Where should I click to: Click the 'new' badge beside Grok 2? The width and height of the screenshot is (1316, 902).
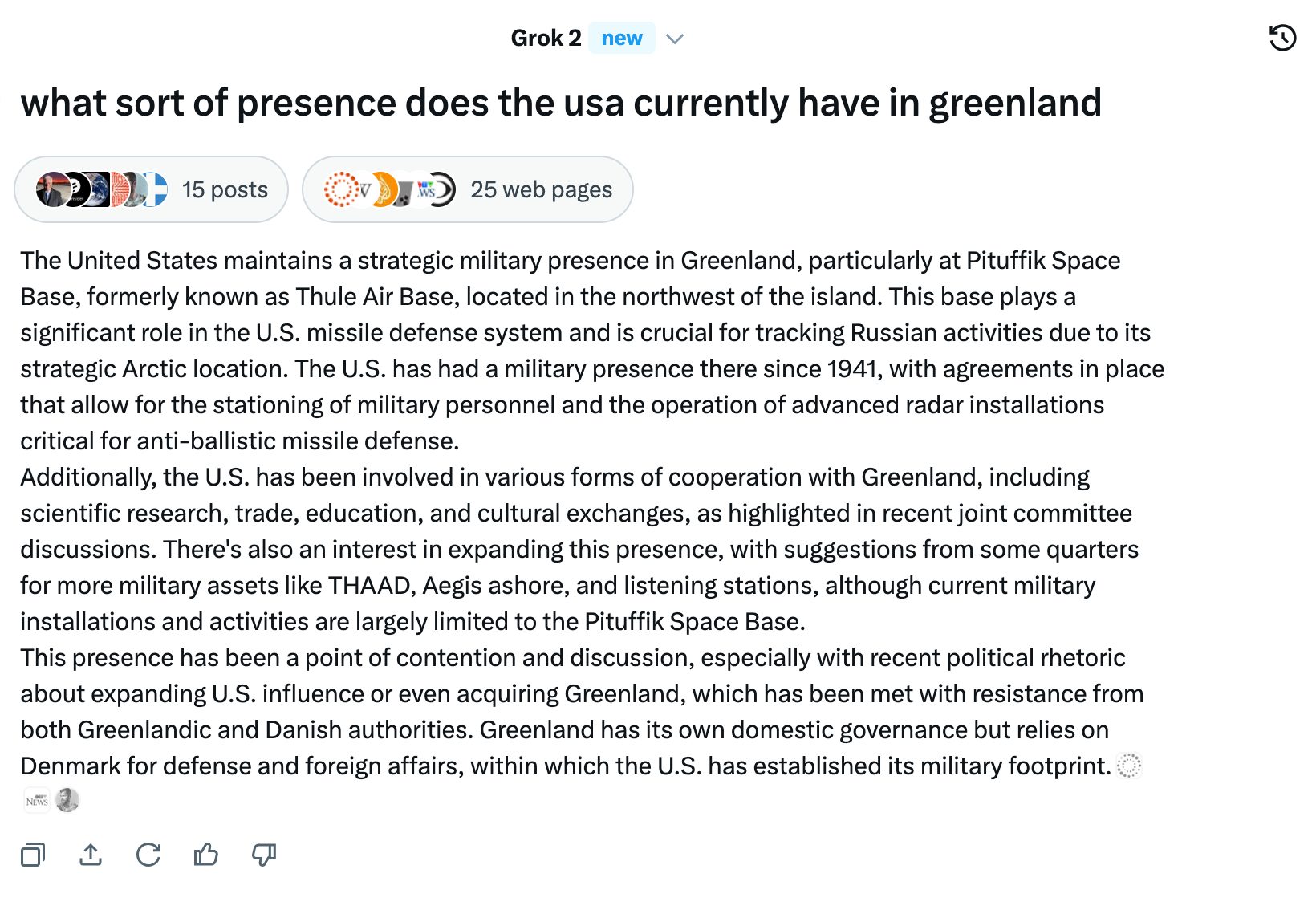(622, 39)
